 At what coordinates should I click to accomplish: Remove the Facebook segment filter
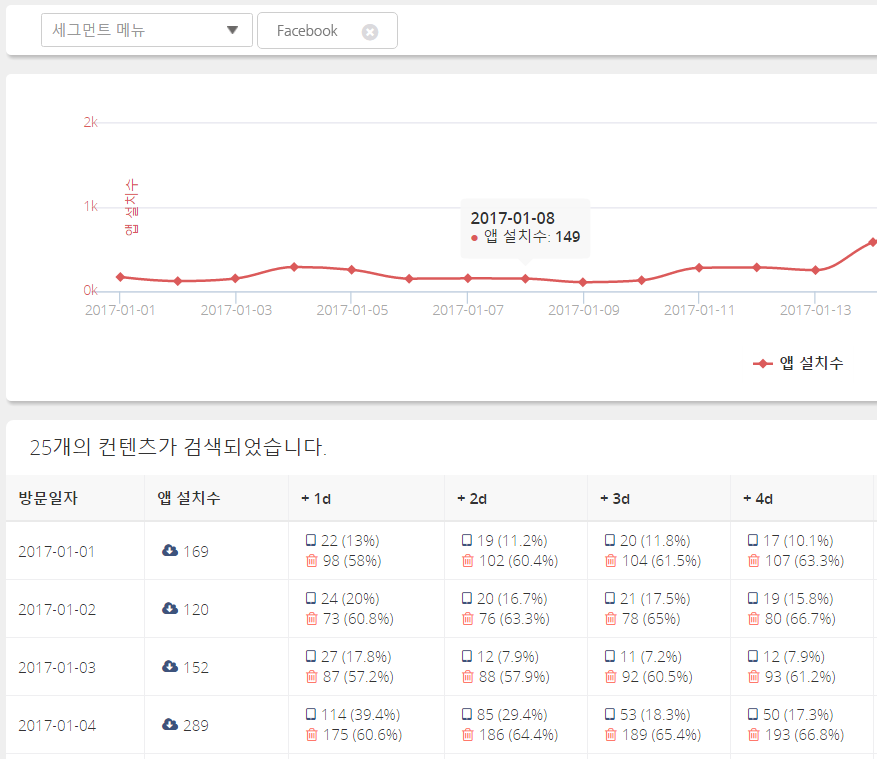[370, 32]
